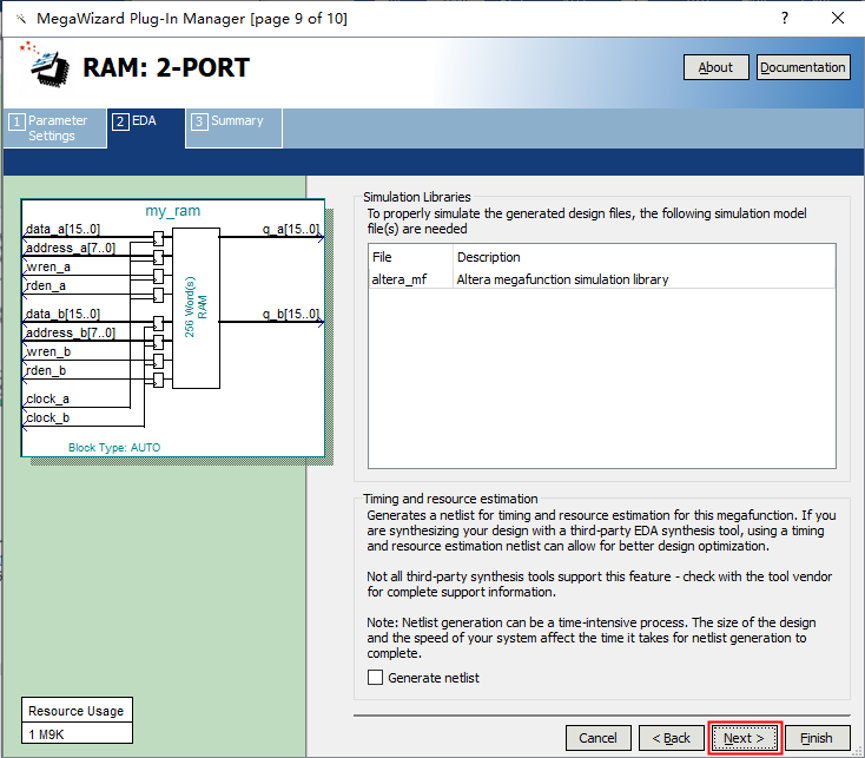Click Finish to complete the wizard
Viewport: 865px width, 758px height.
(816, 738)
